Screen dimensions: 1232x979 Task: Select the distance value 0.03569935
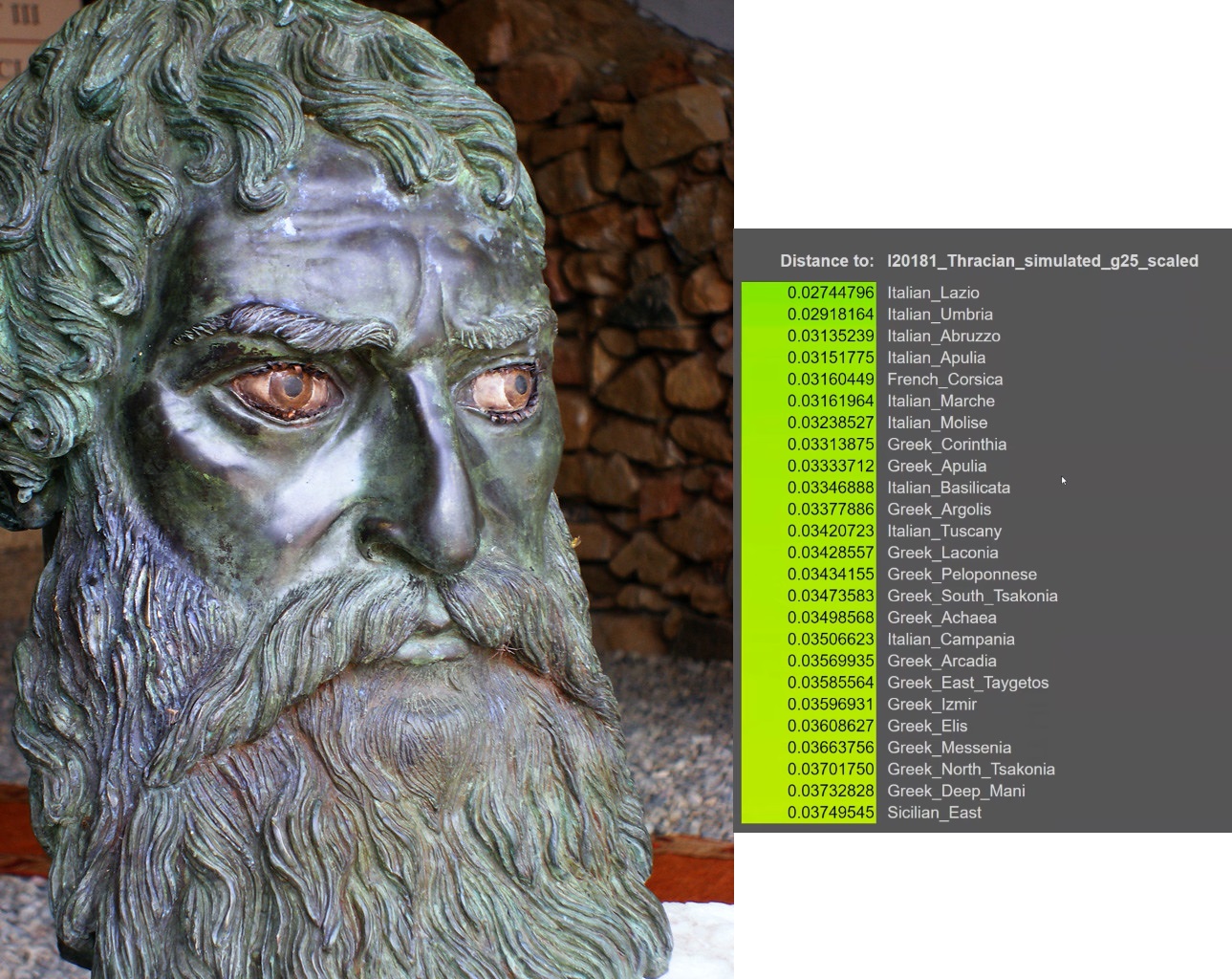point(831,661)
